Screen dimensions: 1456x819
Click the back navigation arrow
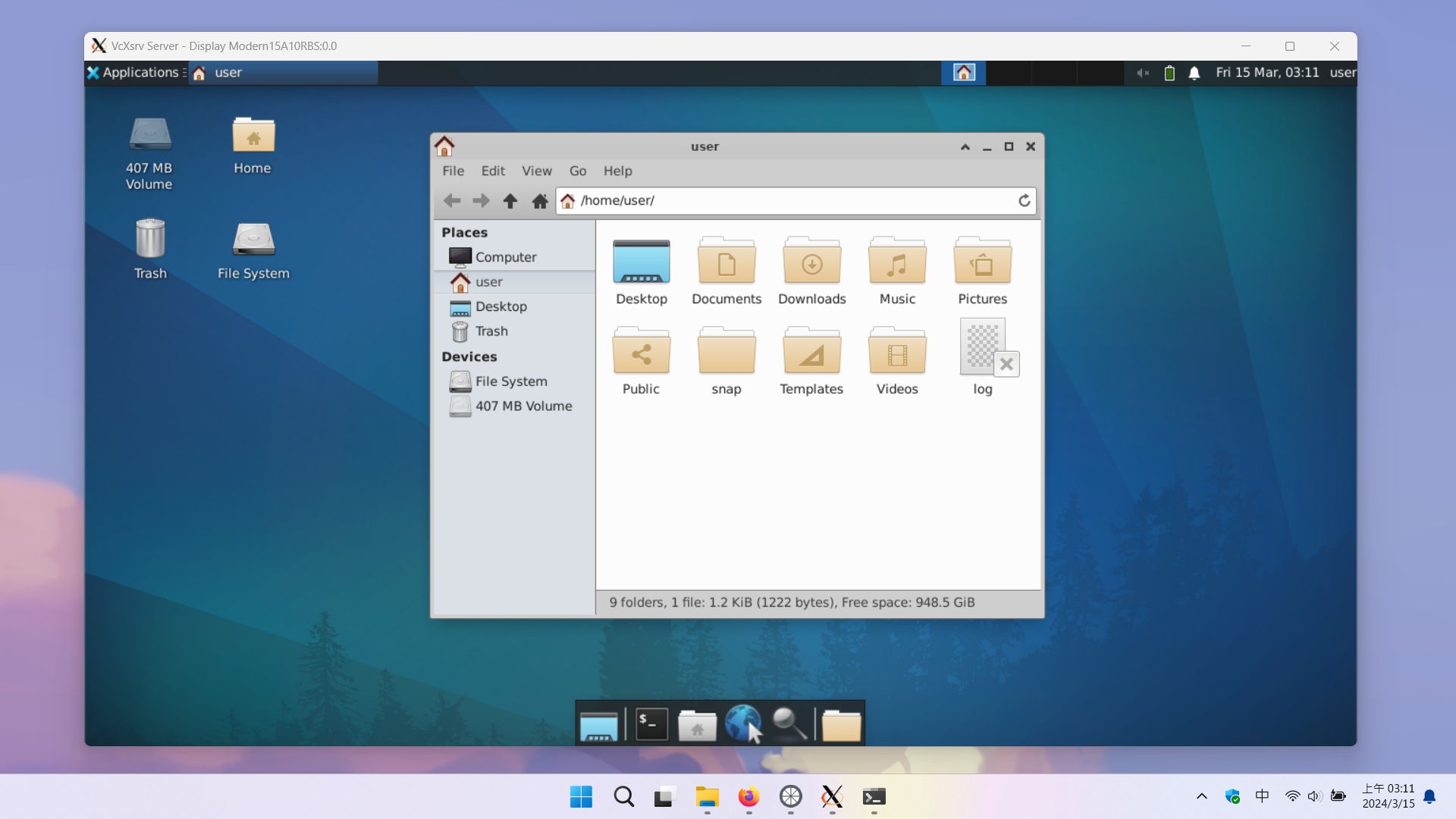click(452, 201)
